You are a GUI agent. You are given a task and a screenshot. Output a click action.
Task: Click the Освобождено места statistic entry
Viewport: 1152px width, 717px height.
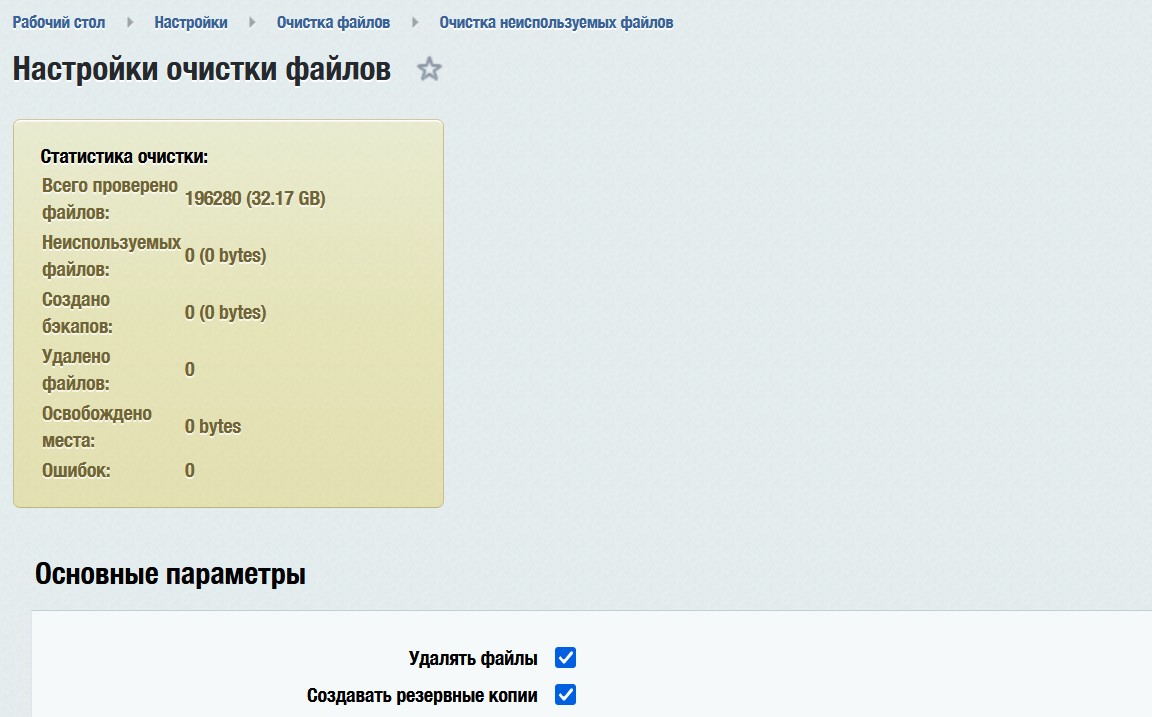pos(210,426)
